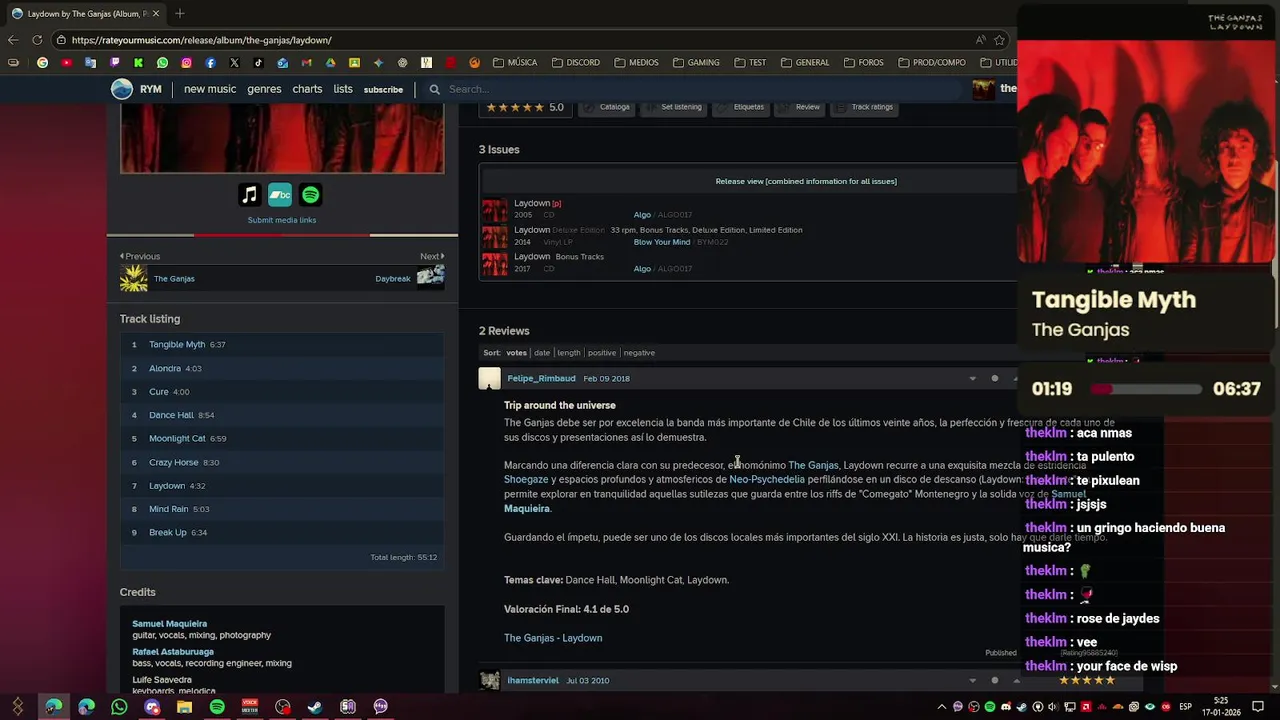The width and height of the screenshot is (1280, 720).
Task: Open the WhatsApp bookmark icon
Action: [162, 62]
